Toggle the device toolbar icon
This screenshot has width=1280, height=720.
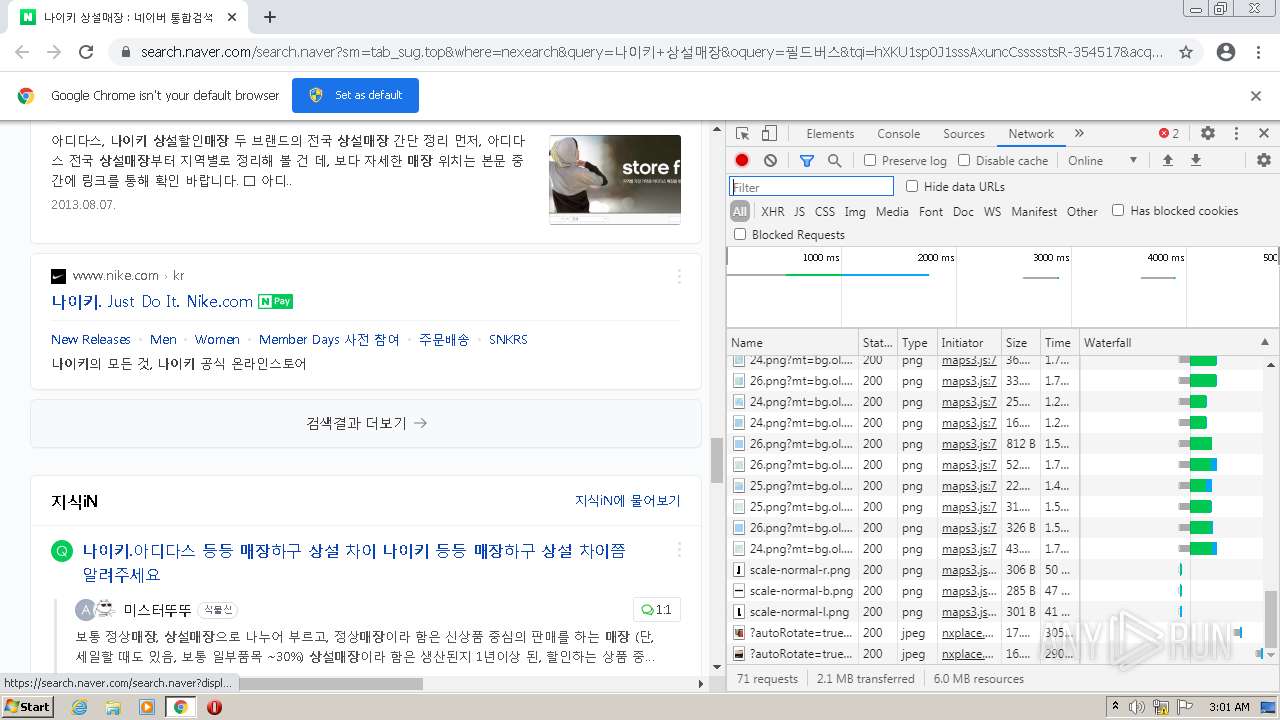click(x=769, y=134)
